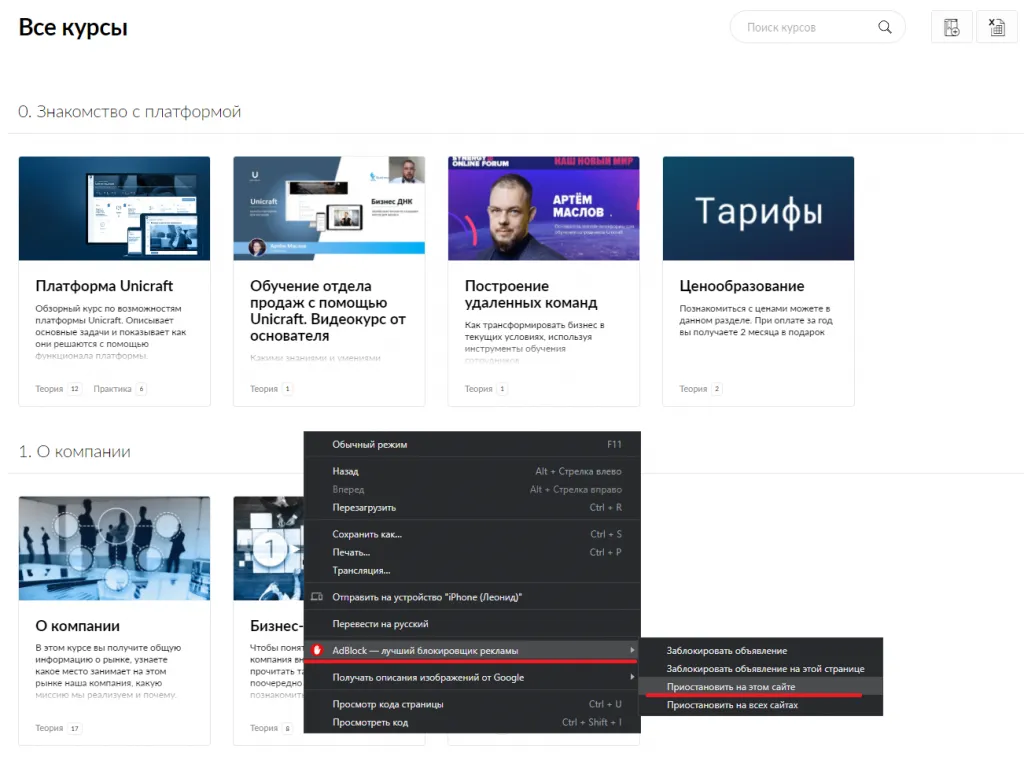The image size is (1024, 757).
Task: Click the add course file icon button
Action: (x=952, y=27)
